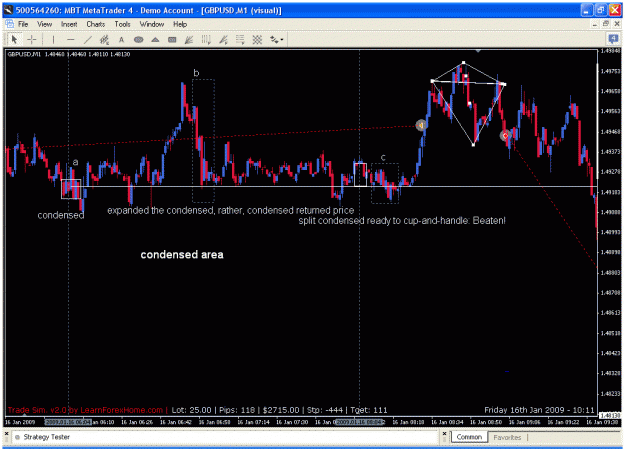Select the vertical time zones tool
The image size is (625, 449).
(x=206, y=39)
